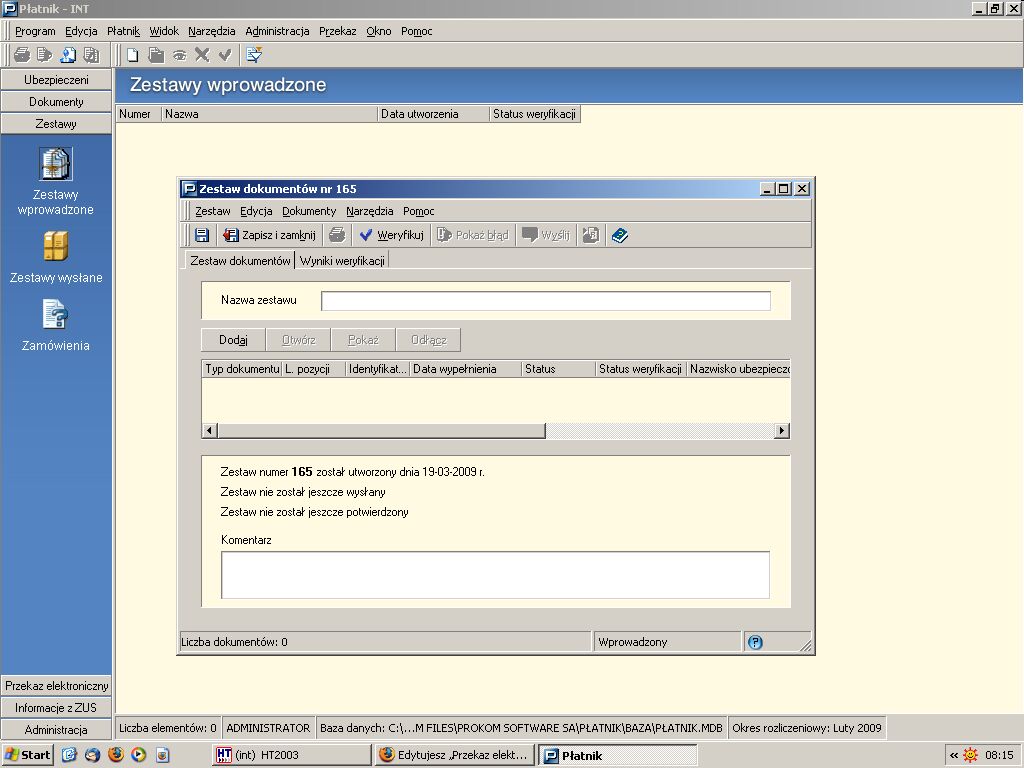Click the Weryfikuj checkmark button
Viewport: 1024px width, 768px height.
coord(391,235)
